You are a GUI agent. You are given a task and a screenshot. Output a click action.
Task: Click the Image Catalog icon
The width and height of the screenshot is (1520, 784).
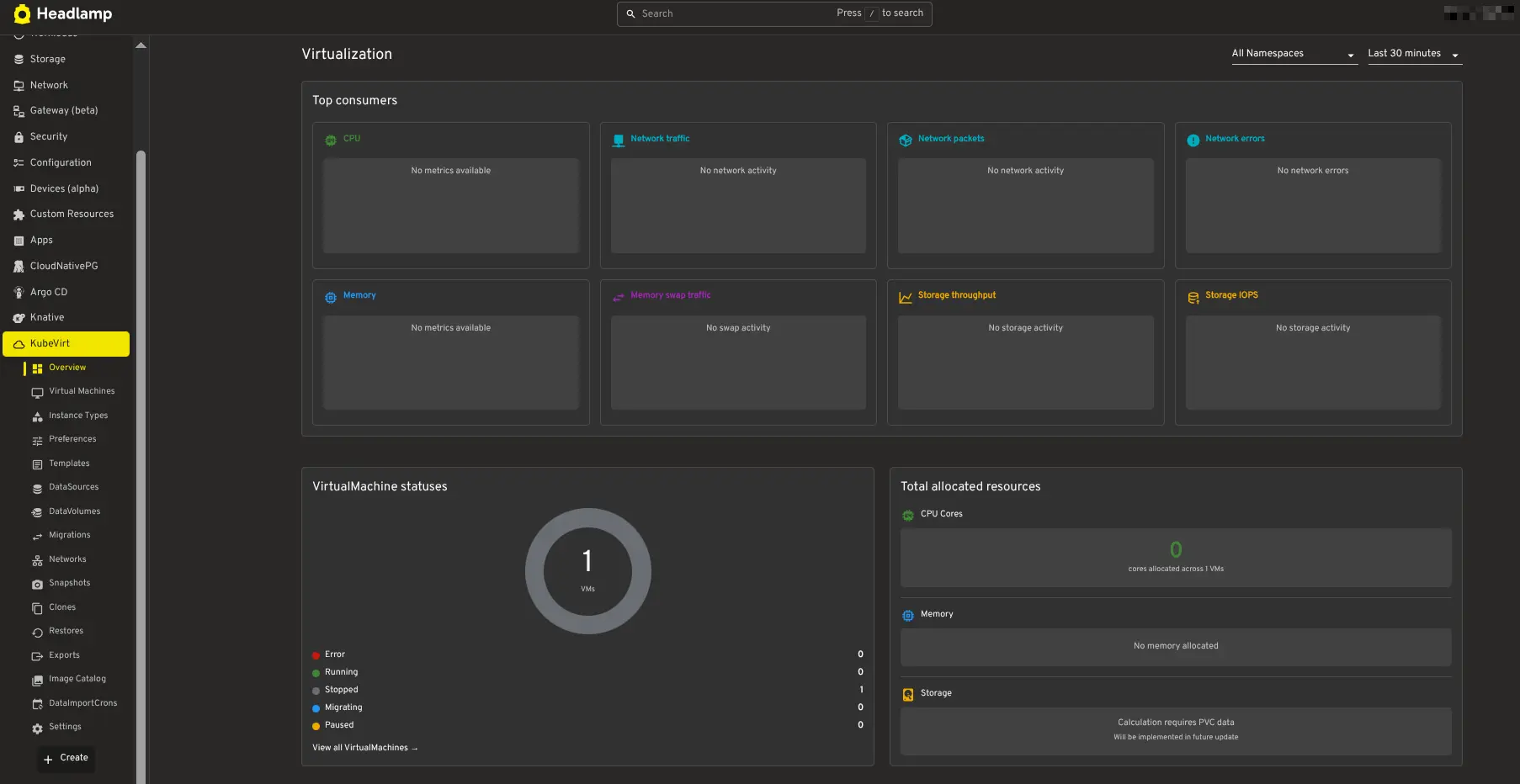(x=37, y=680)
